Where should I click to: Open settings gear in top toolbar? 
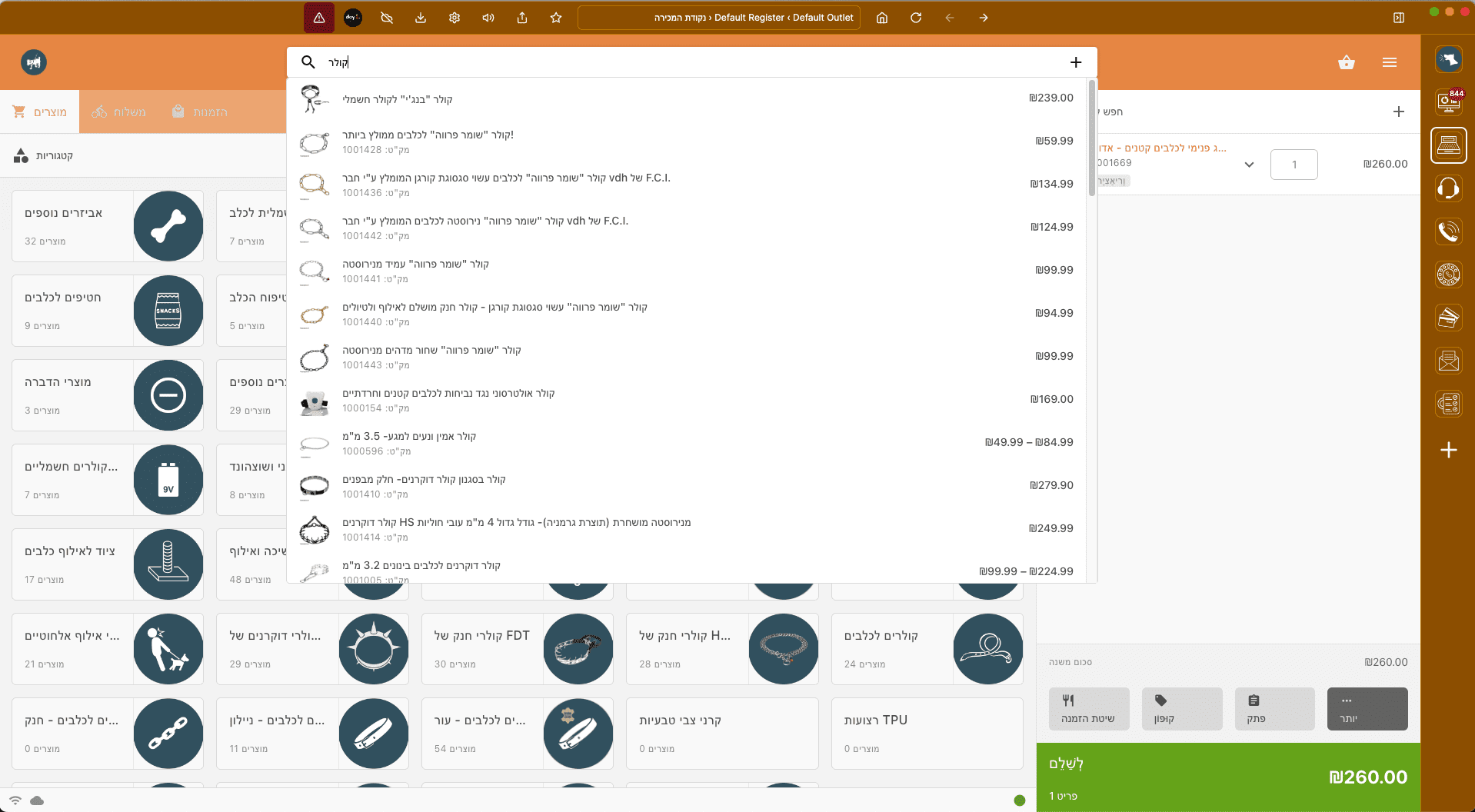454,18
